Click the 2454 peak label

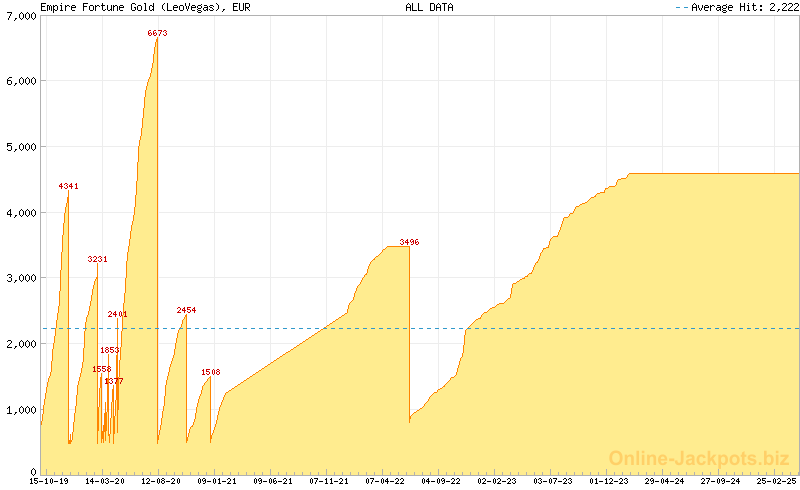point(186,310)
